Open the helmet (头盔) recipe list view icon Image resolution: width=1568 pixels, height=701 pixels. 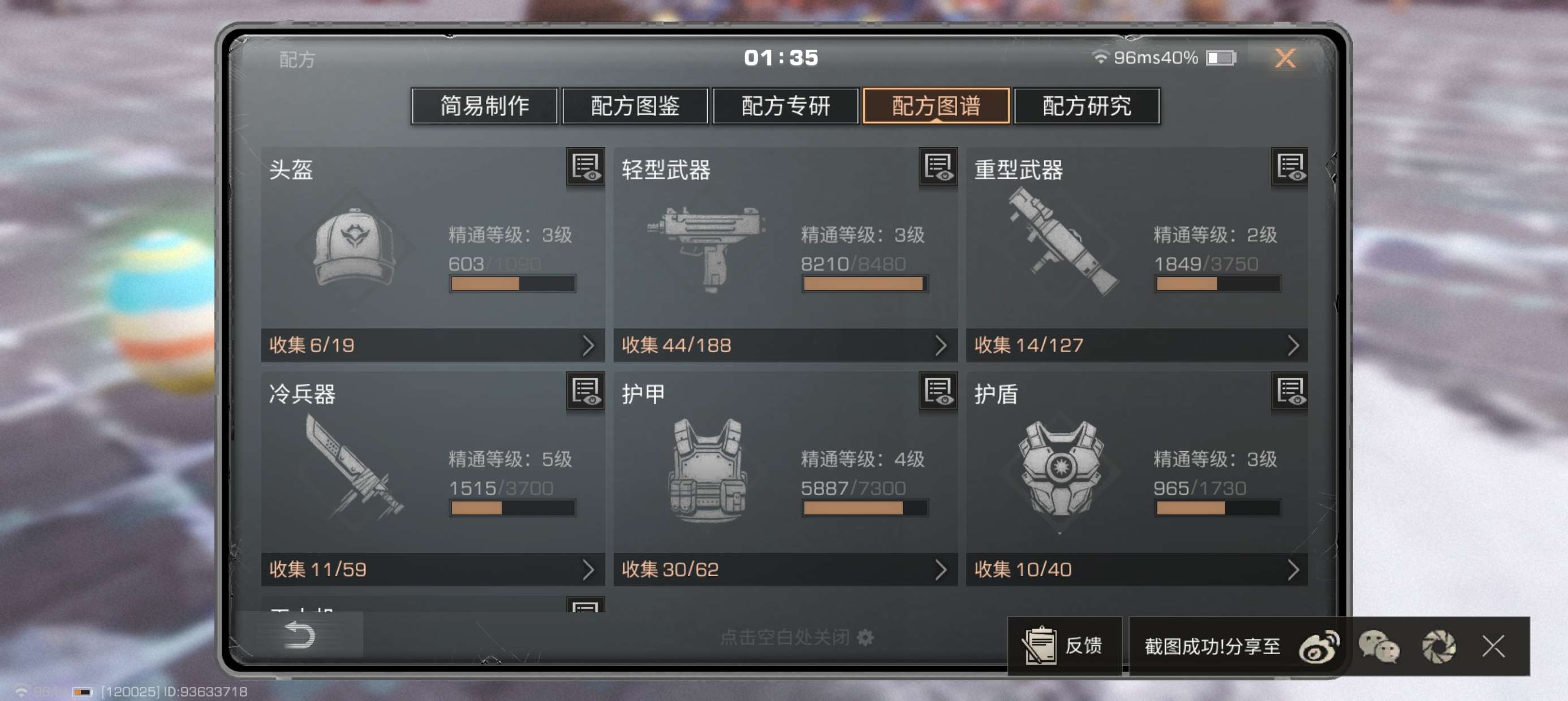click(585, 167)
